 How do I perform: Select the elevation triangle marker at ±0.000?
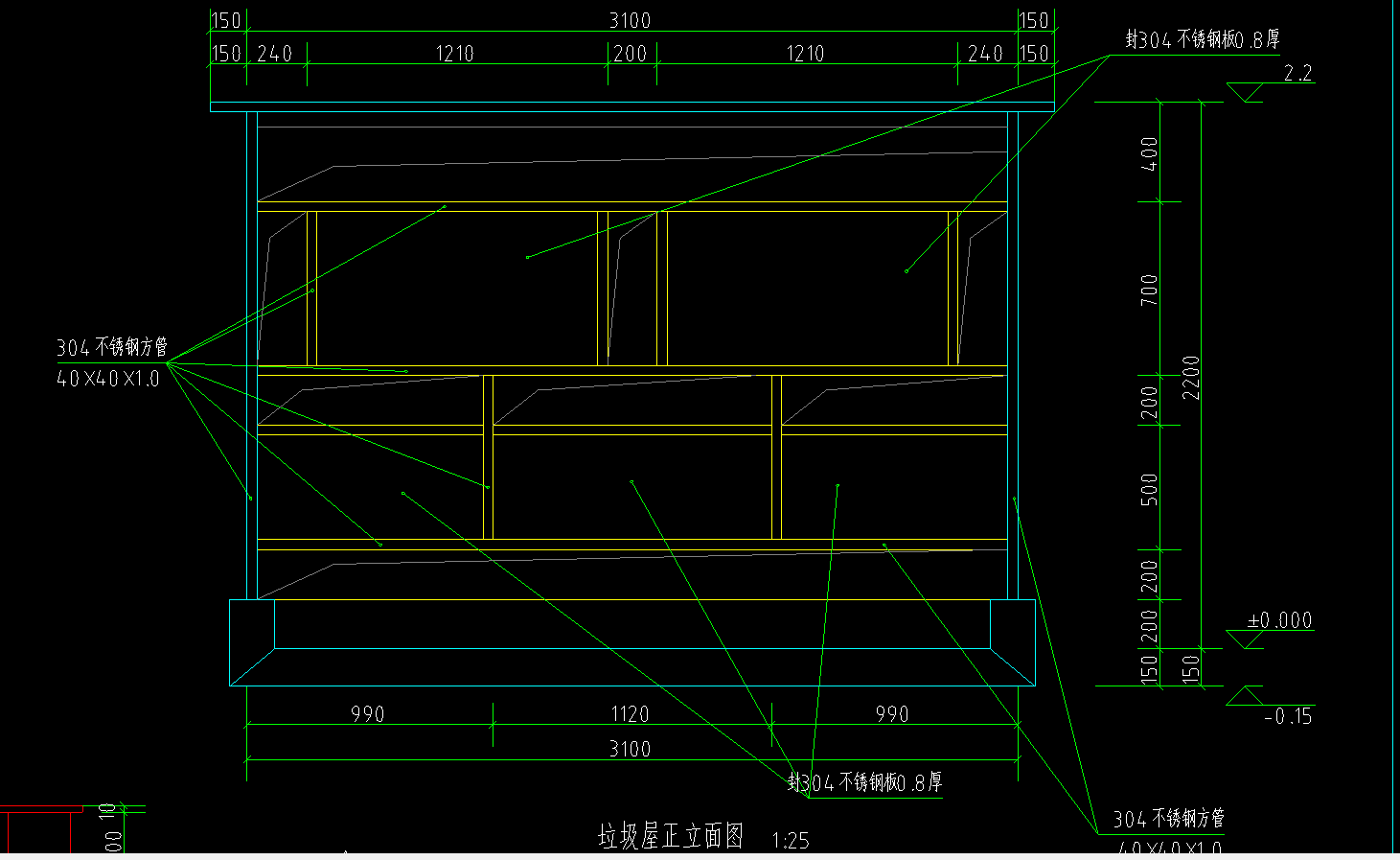click(x=1245, y=639)
